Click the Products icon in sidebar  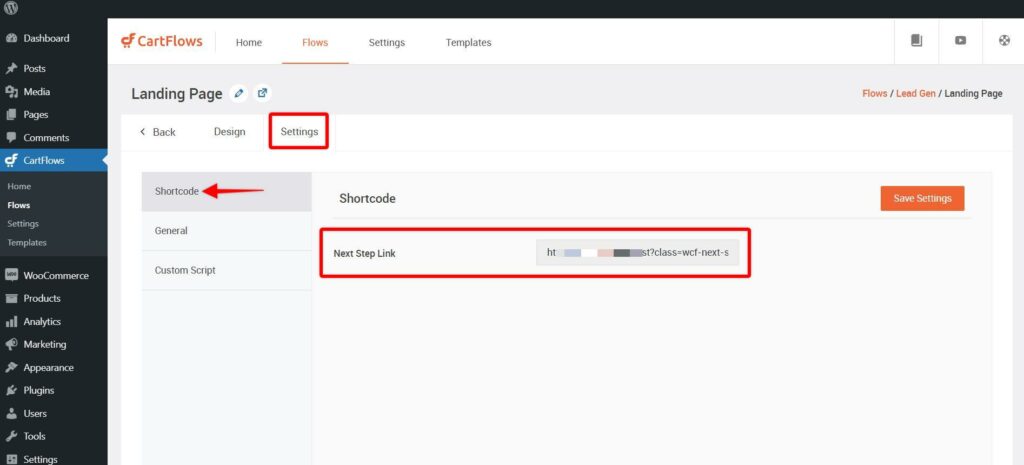pos(11,298)
